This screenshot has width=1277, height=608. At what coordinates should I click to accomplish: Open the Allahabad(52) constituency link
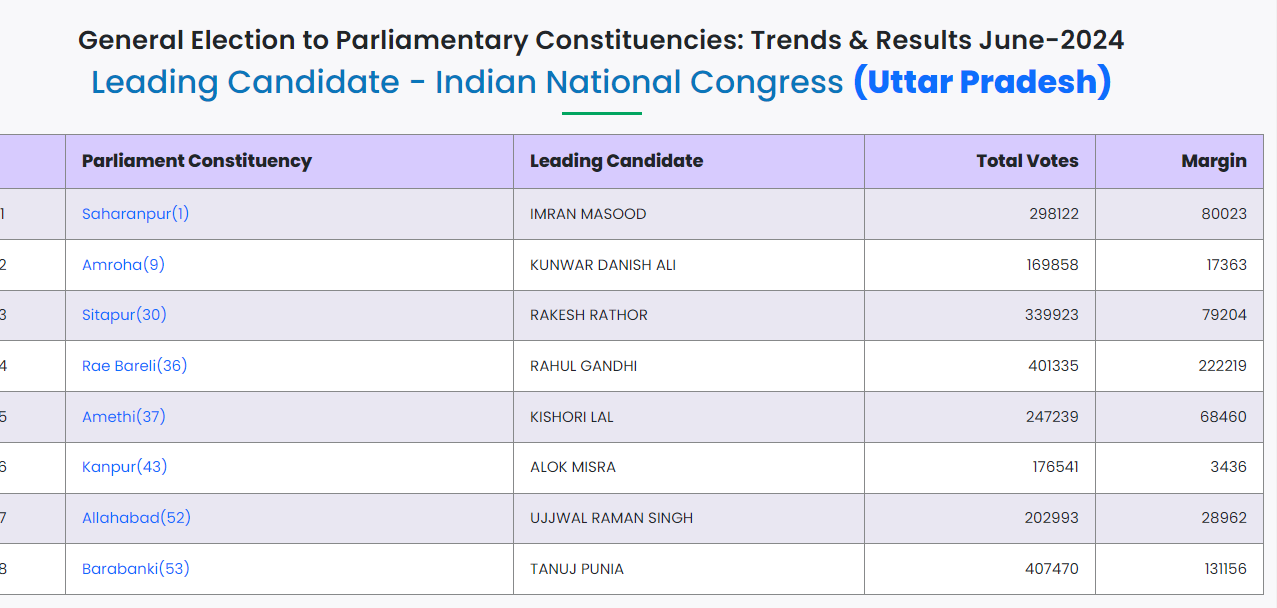coord(136,518)
